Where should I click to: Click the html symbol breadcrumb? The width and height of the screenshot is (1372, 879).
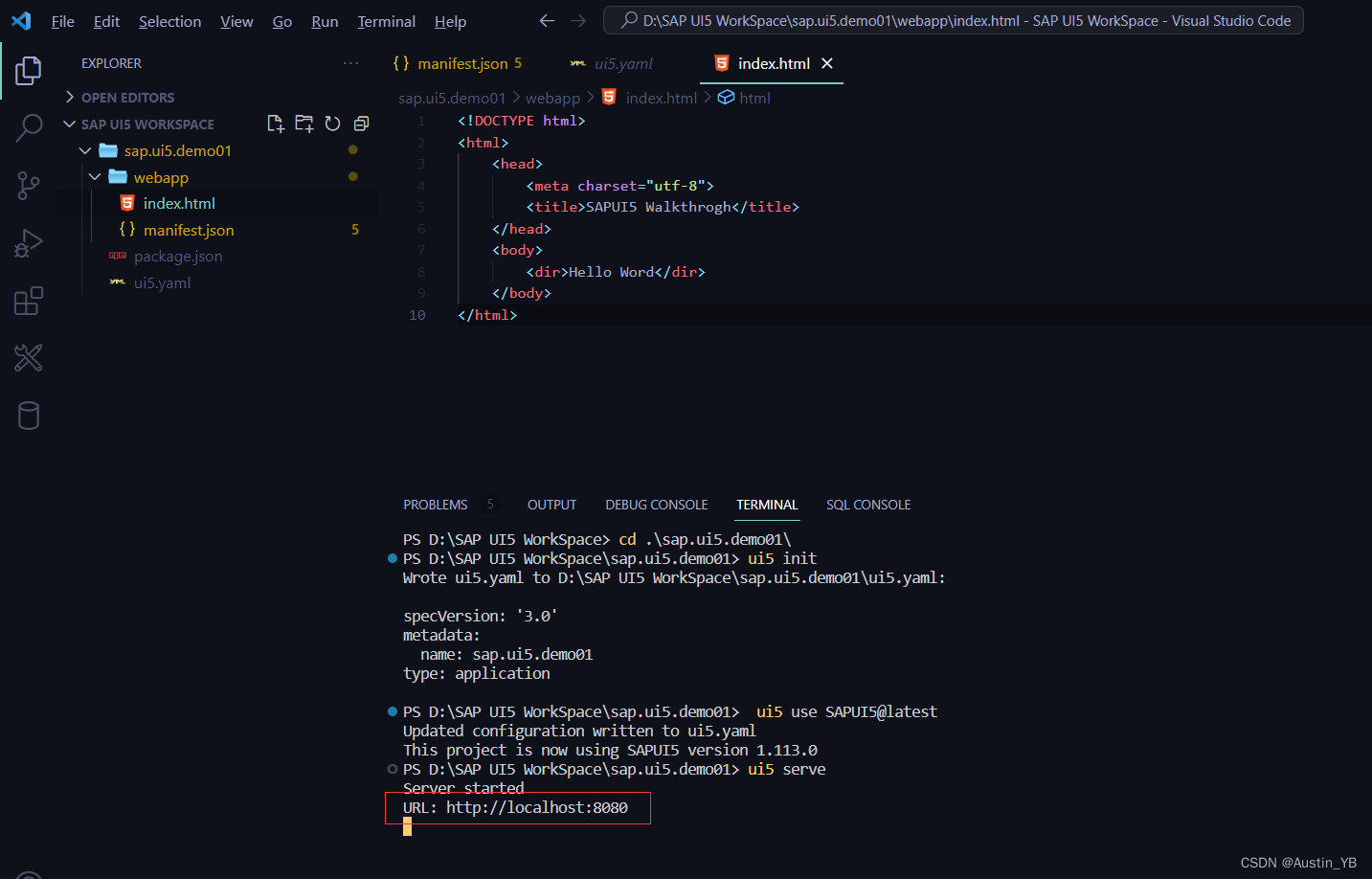[x=744, y=98]
